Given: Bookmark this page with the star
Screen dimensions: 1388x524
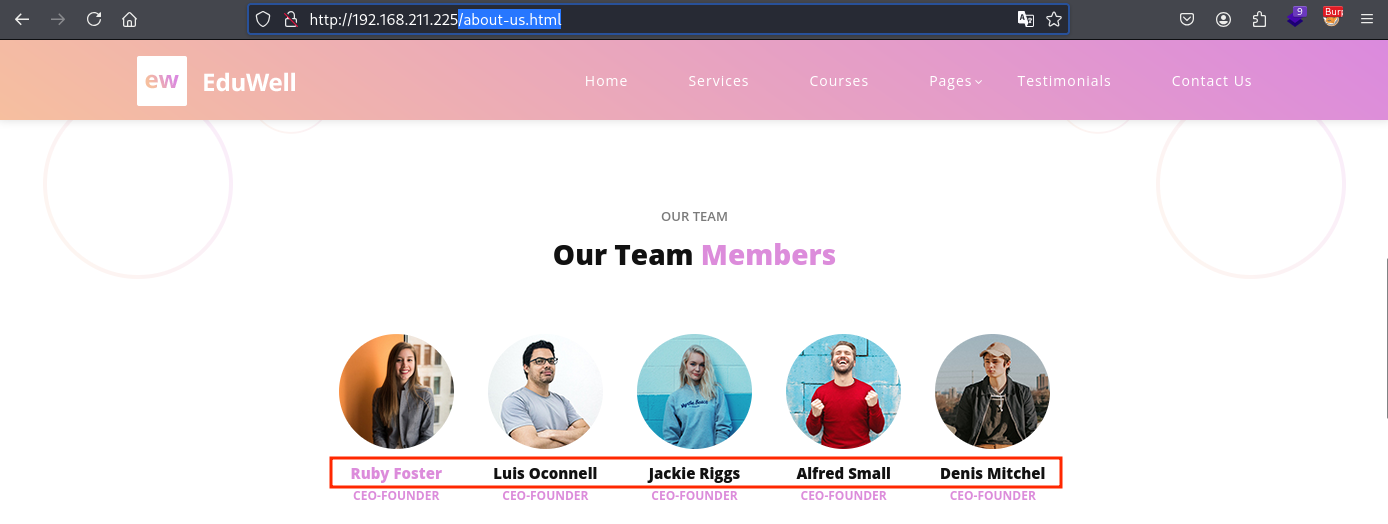Looking at the screenshot, I should coord(1054,19).
